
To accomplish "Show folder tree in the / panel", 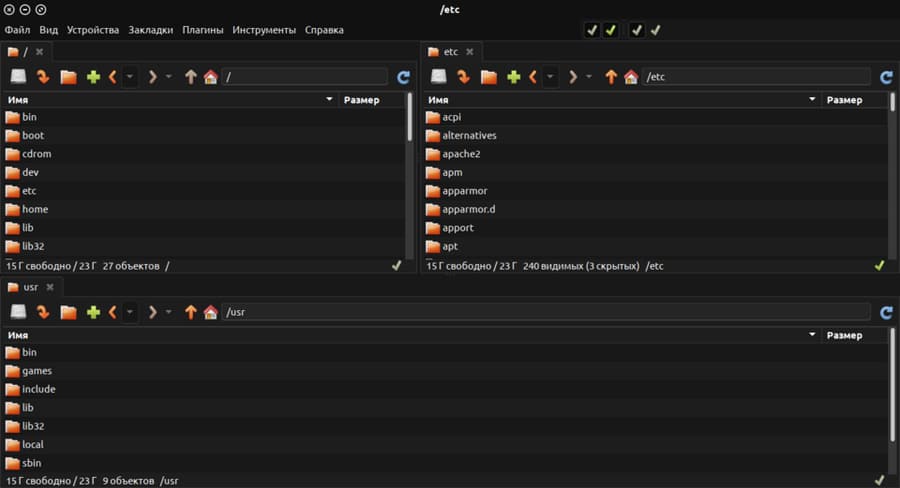I will pyautogui.click(x=68, y=76).
